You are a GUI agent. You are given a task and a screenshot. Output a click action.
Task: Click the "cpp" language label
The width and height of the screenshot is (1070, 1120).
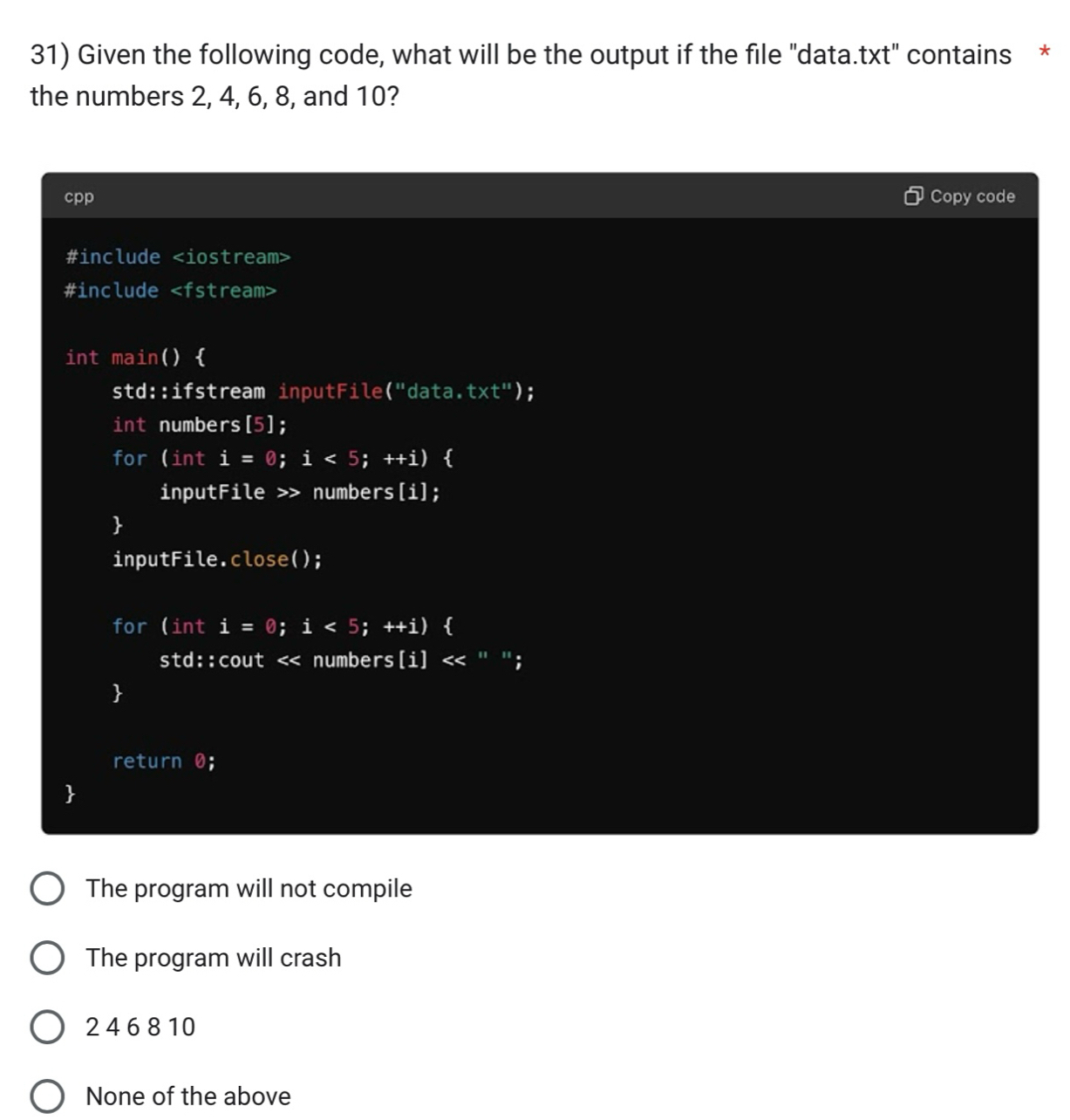78,197
